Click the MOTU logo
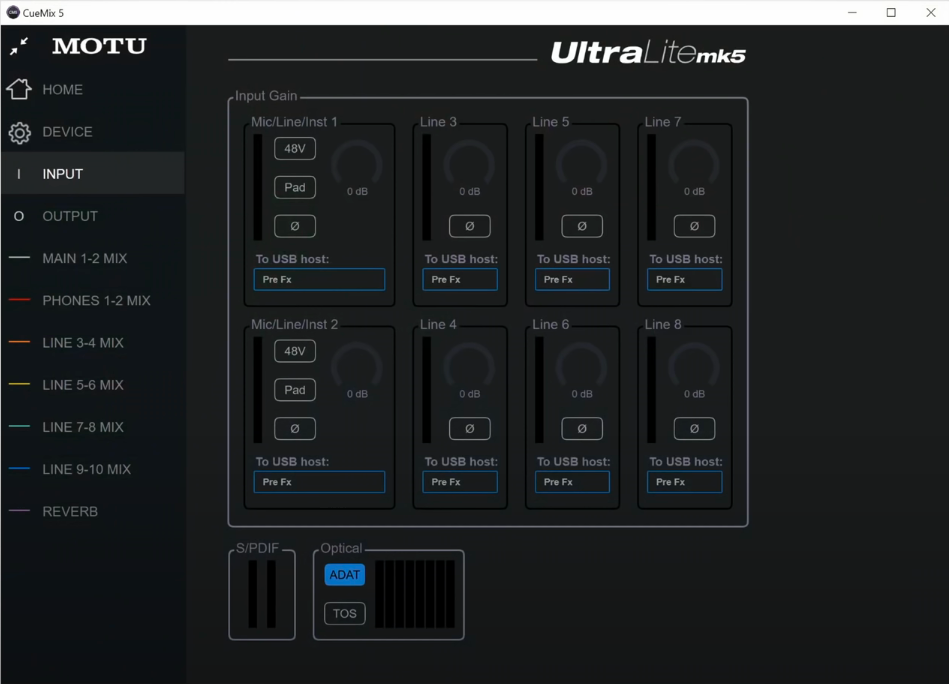Viewport: 949px width, 684px height. tap(99, 46)
